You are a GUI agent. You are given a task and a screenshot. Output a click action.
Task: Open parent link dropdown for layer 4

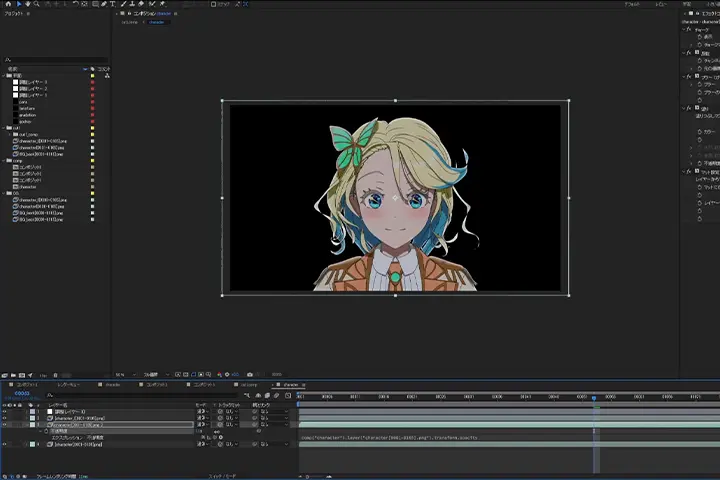tap(274, 445)
